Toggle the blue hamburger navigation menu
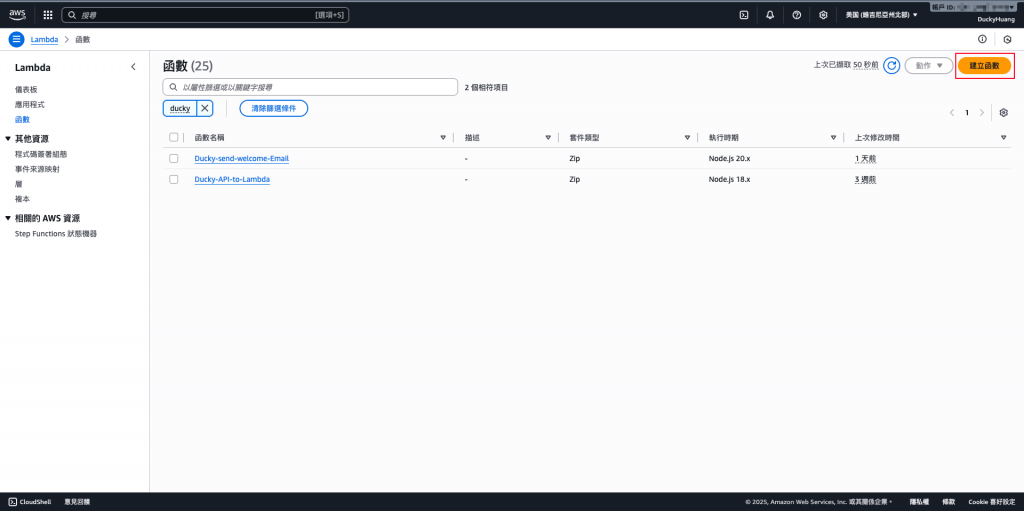 click(x=16, y=39)
